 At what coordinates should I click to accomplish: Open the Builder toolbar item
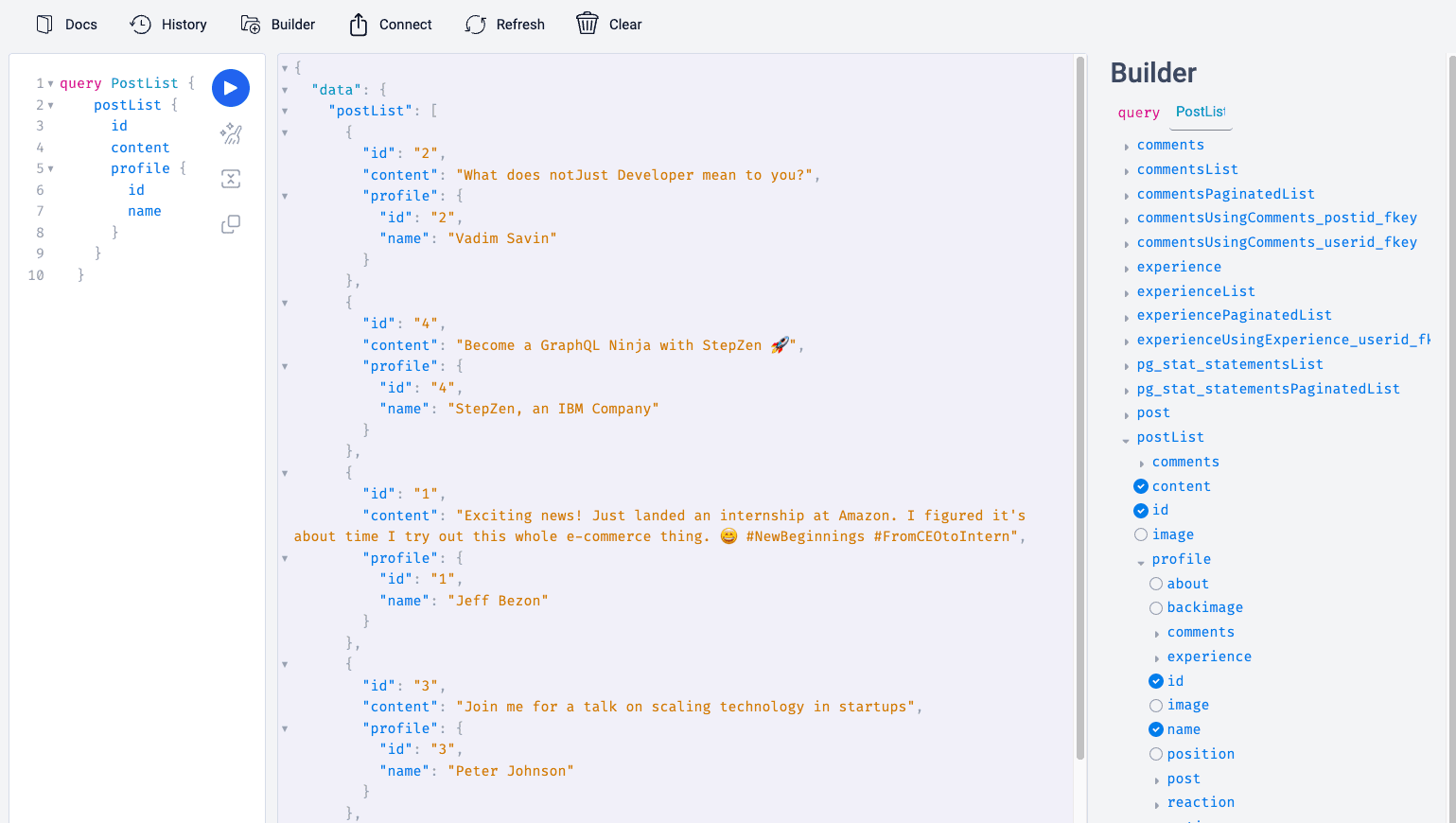[278, 25]
